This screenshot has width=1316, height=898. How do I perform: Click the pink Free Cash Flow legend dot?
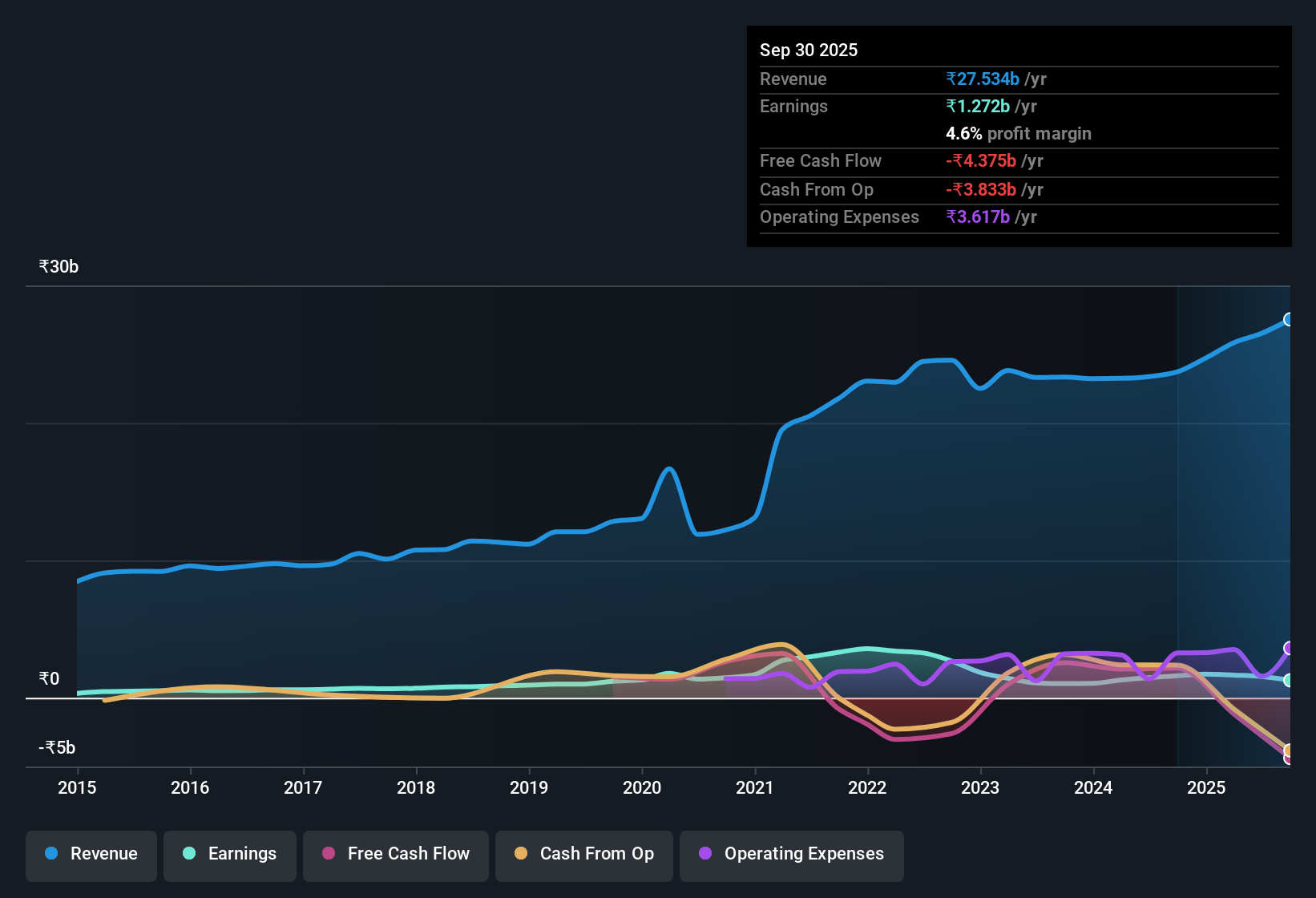(x=328, y=854)
